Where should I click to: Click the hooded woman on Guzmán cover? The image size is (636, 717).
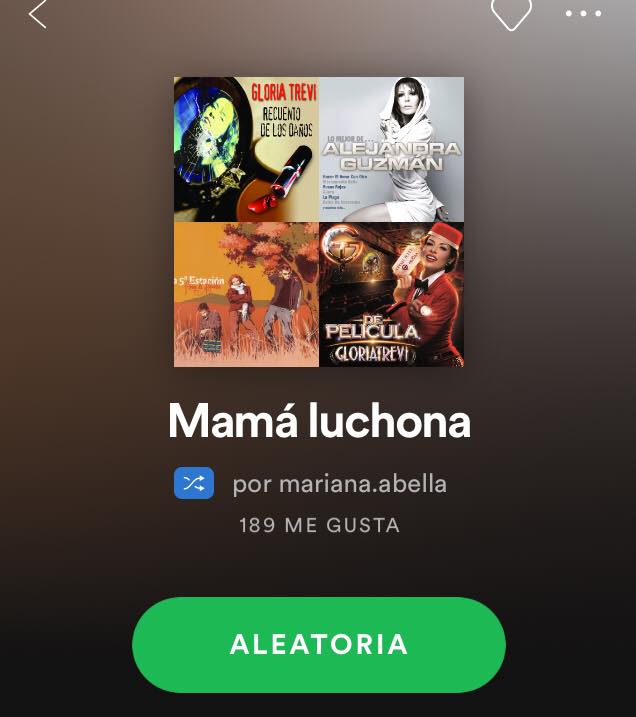click(x=409, y=146)
